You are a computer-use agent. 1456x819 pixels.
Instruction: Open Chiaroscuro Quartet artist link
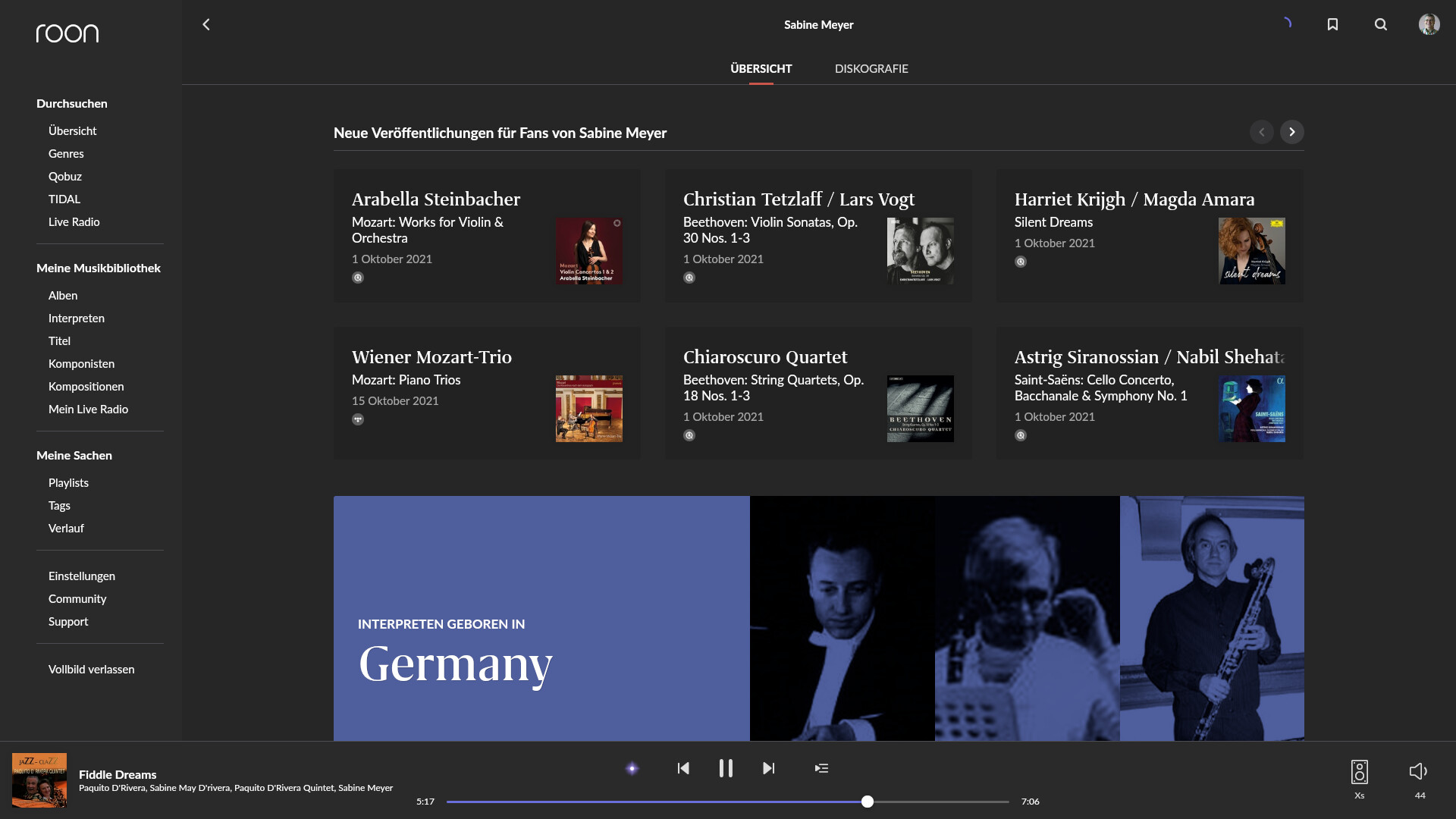(x=765, y=356)
